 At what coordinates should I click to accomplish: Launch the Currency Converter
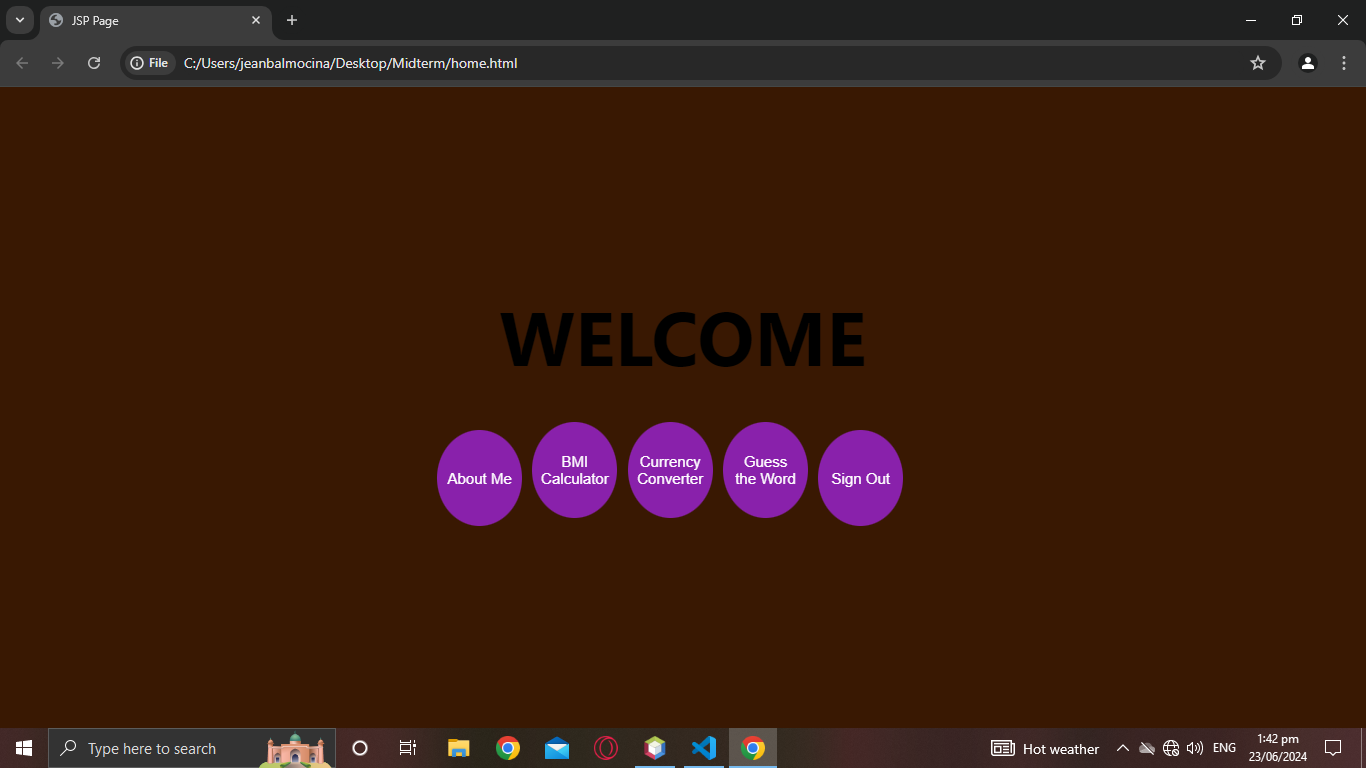(x=670, y=470)
